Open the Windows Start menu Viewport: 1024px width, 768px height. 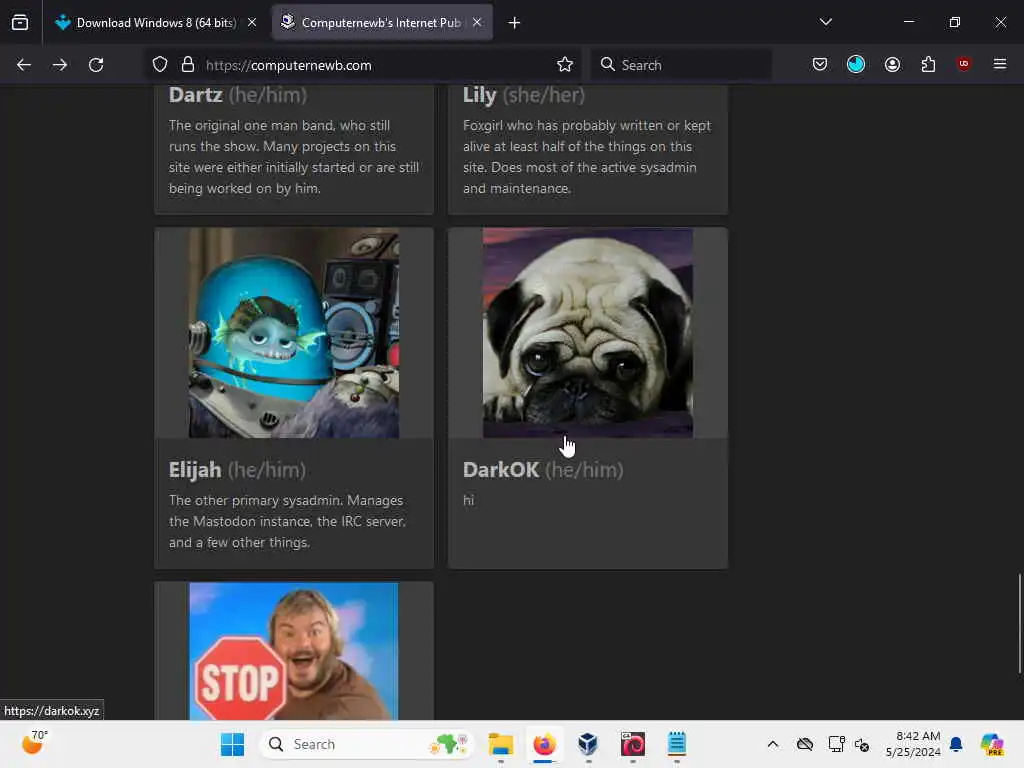[232, 744]
